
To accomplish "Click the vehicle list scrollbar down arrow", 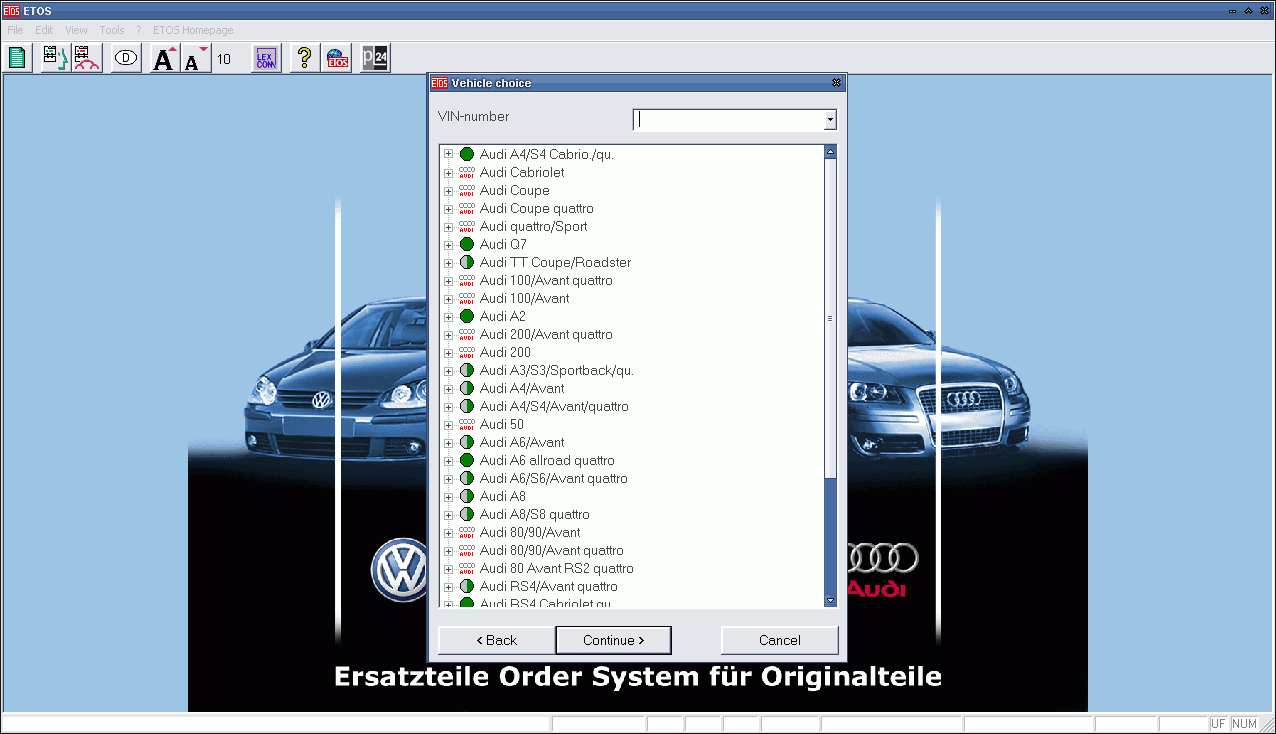I will 830,600.
